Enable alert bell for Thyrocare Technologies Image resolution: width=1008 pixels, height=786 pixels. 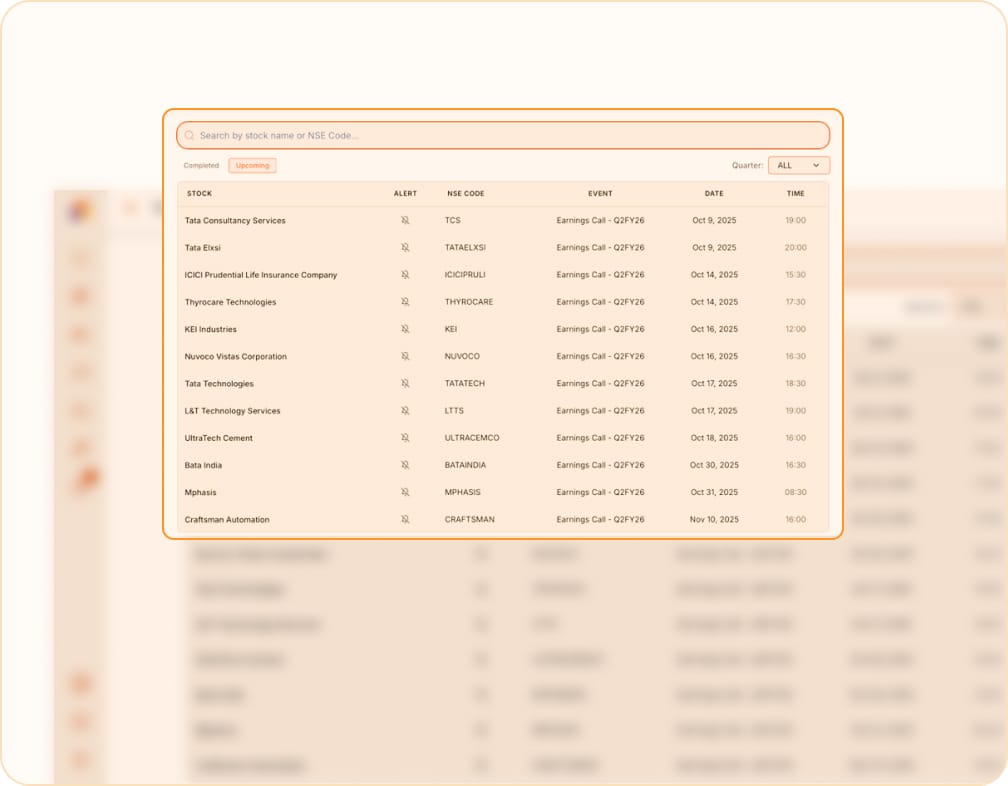(405, 301)
